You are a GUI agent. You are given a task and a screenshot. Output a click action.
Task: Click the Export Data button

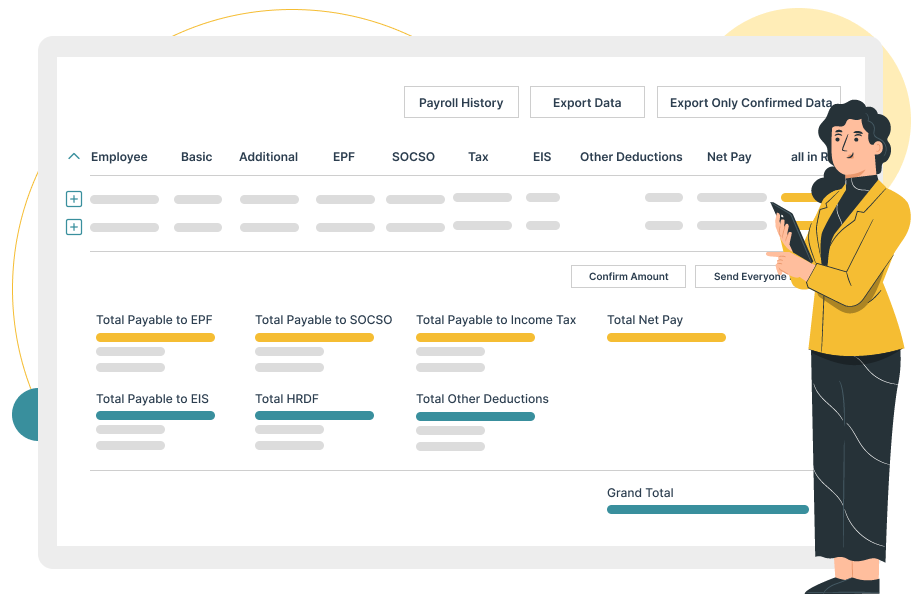tap(587, 103)
